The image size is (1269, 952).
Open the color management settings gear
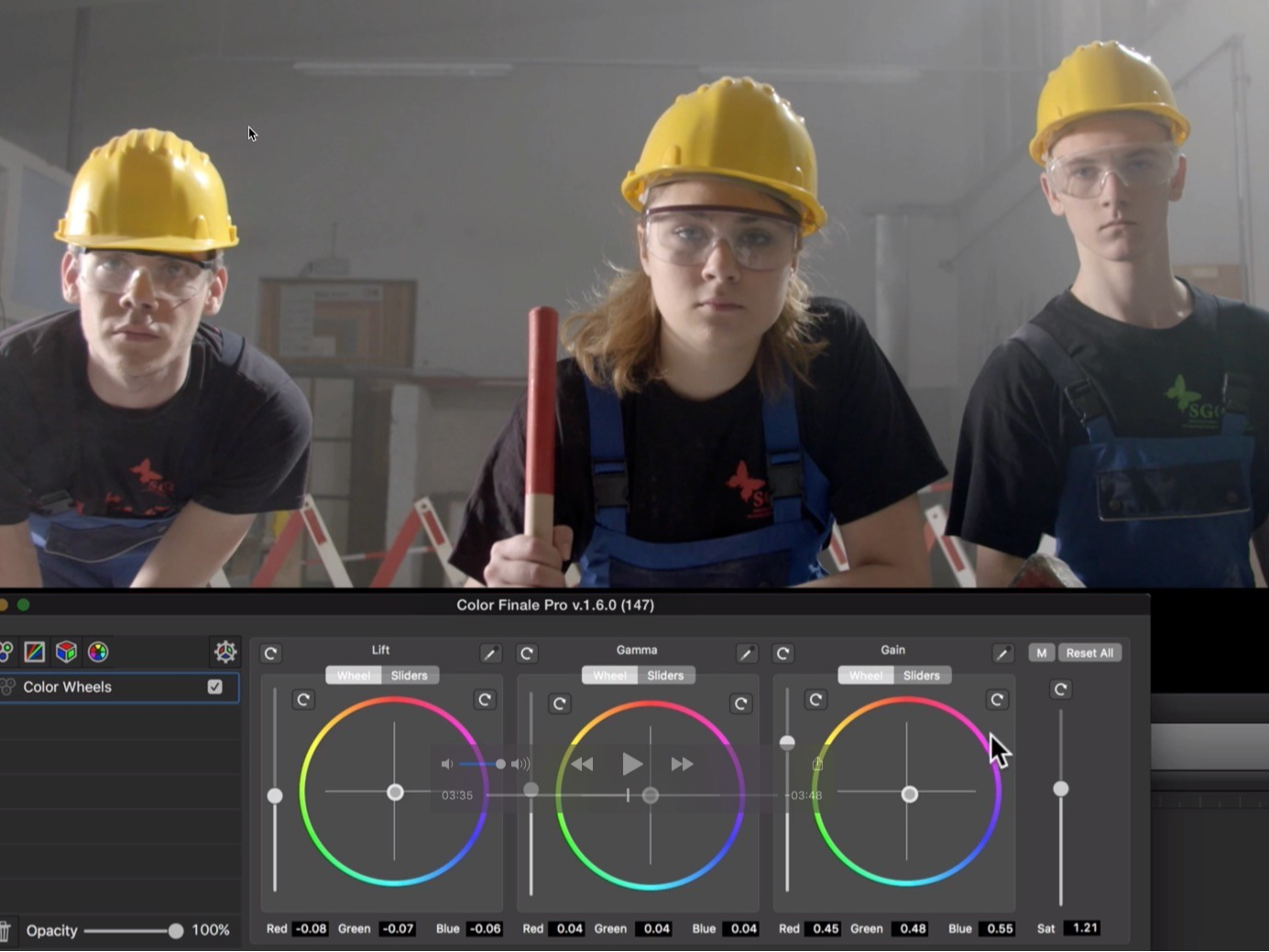(x=224, y=651)
